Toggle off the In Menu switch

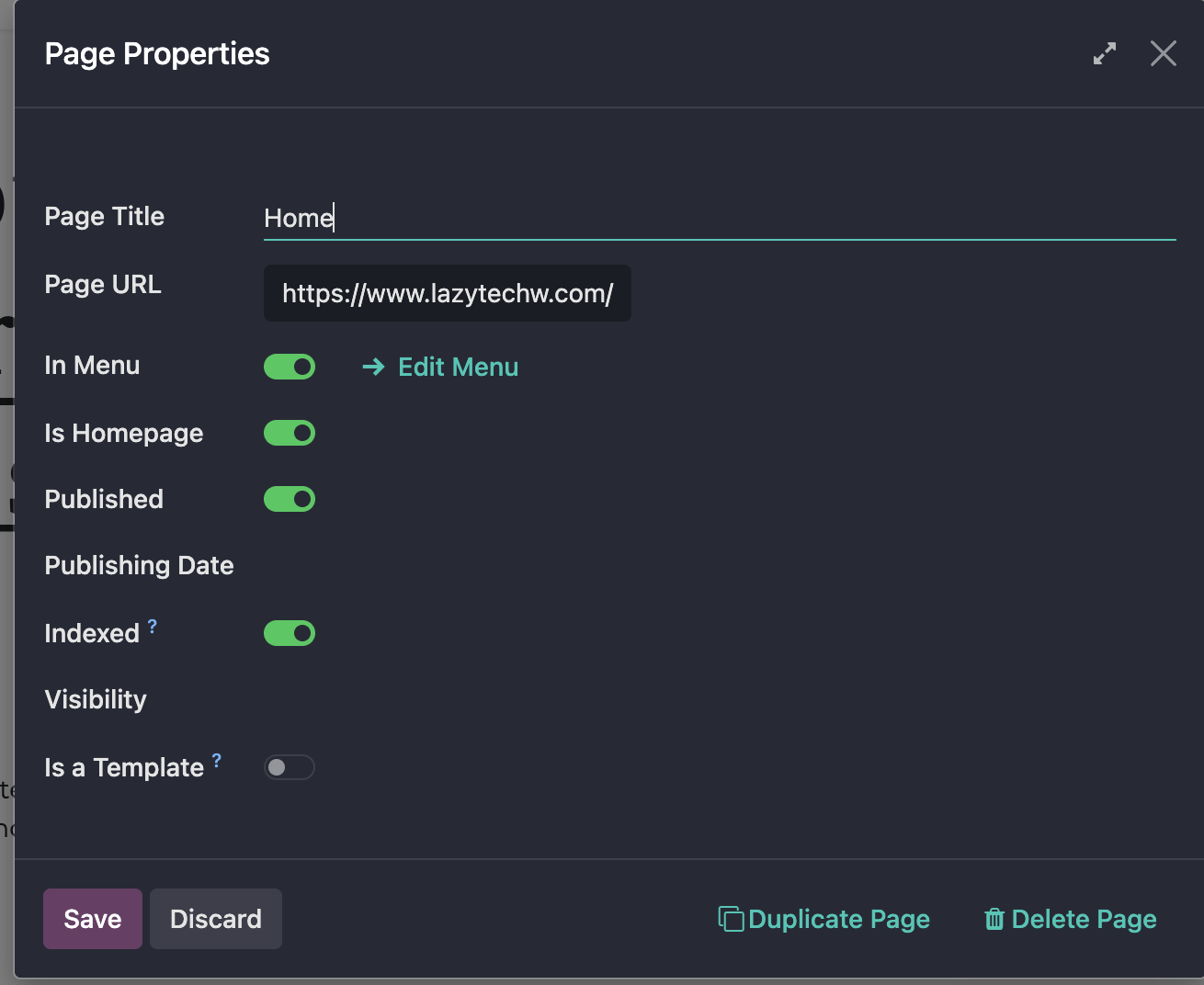coord(289,367)
